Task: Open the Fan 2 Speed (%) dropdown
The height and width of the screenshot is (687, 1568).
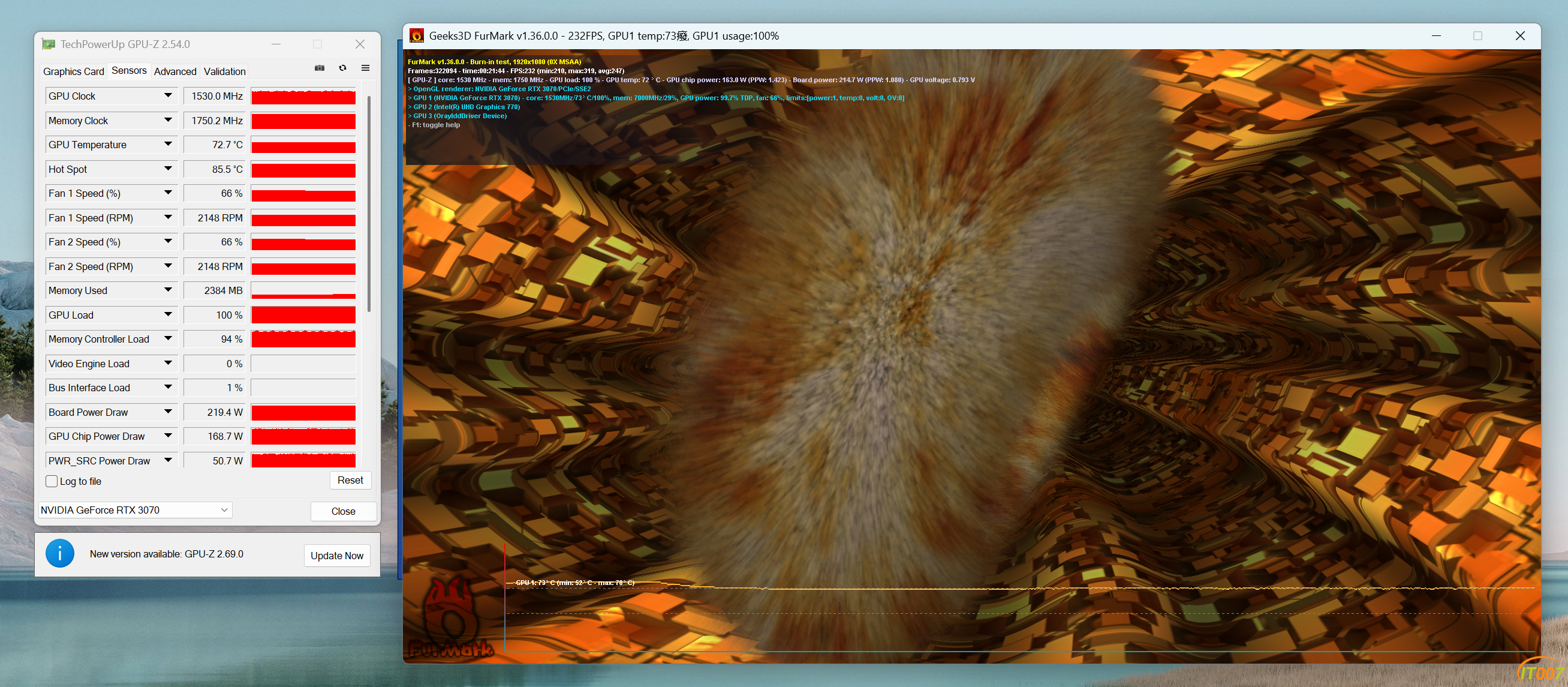Action: click(x=168, y=242)
